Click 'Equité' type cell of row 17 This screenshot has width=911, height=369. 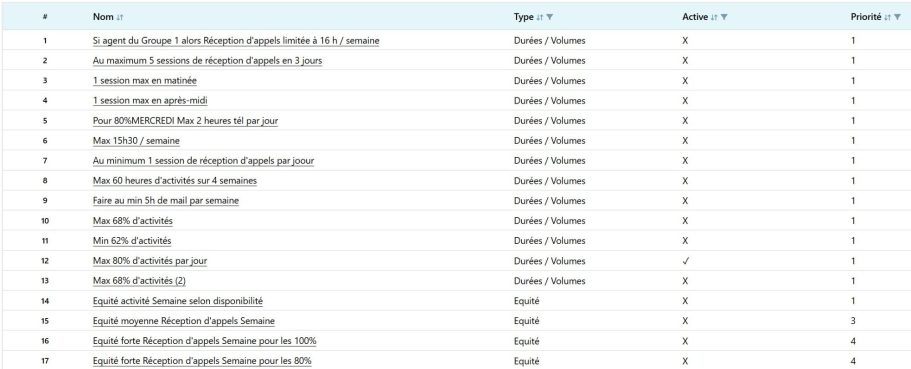click(526, 361)
